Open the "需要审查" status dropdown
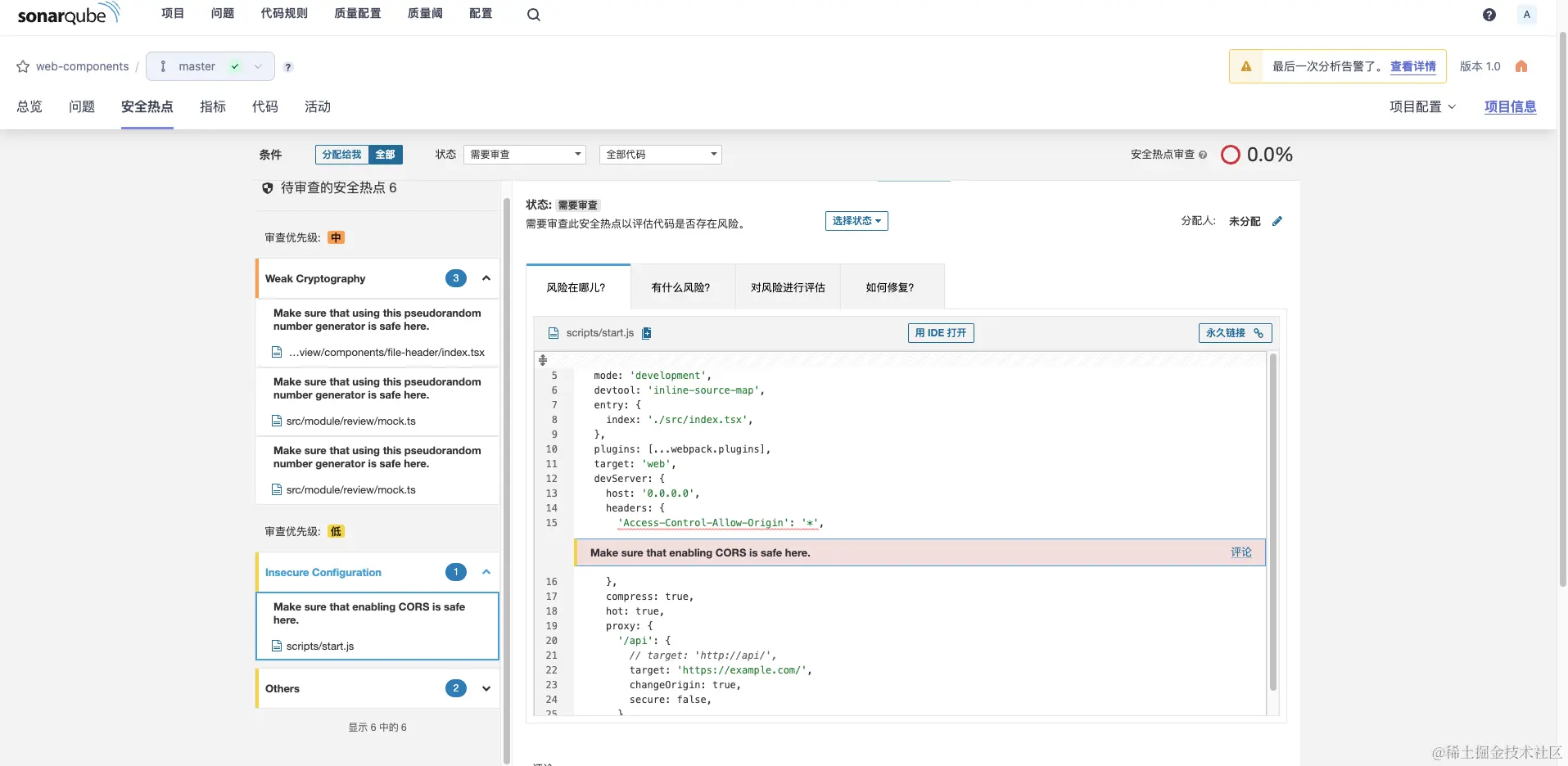Viewport: 1568px width, 766px height. coord(525,155)
